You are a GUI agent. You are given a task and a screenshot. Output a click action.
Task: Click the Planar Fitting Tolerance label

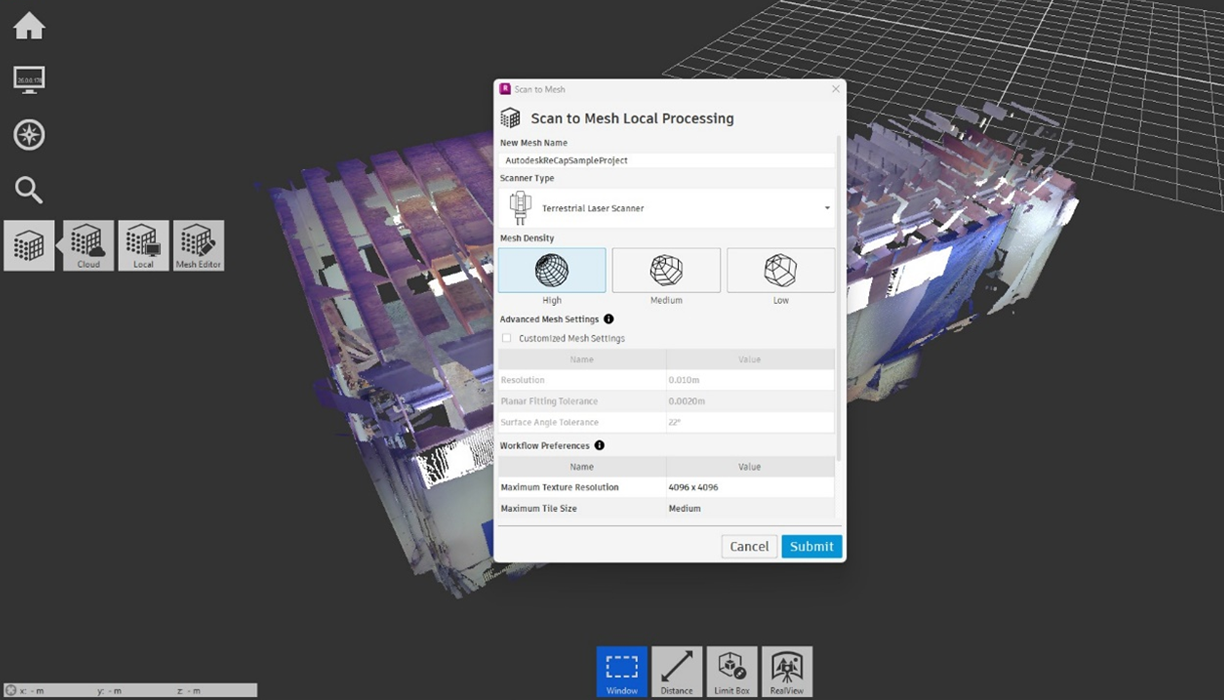point(549,401)
